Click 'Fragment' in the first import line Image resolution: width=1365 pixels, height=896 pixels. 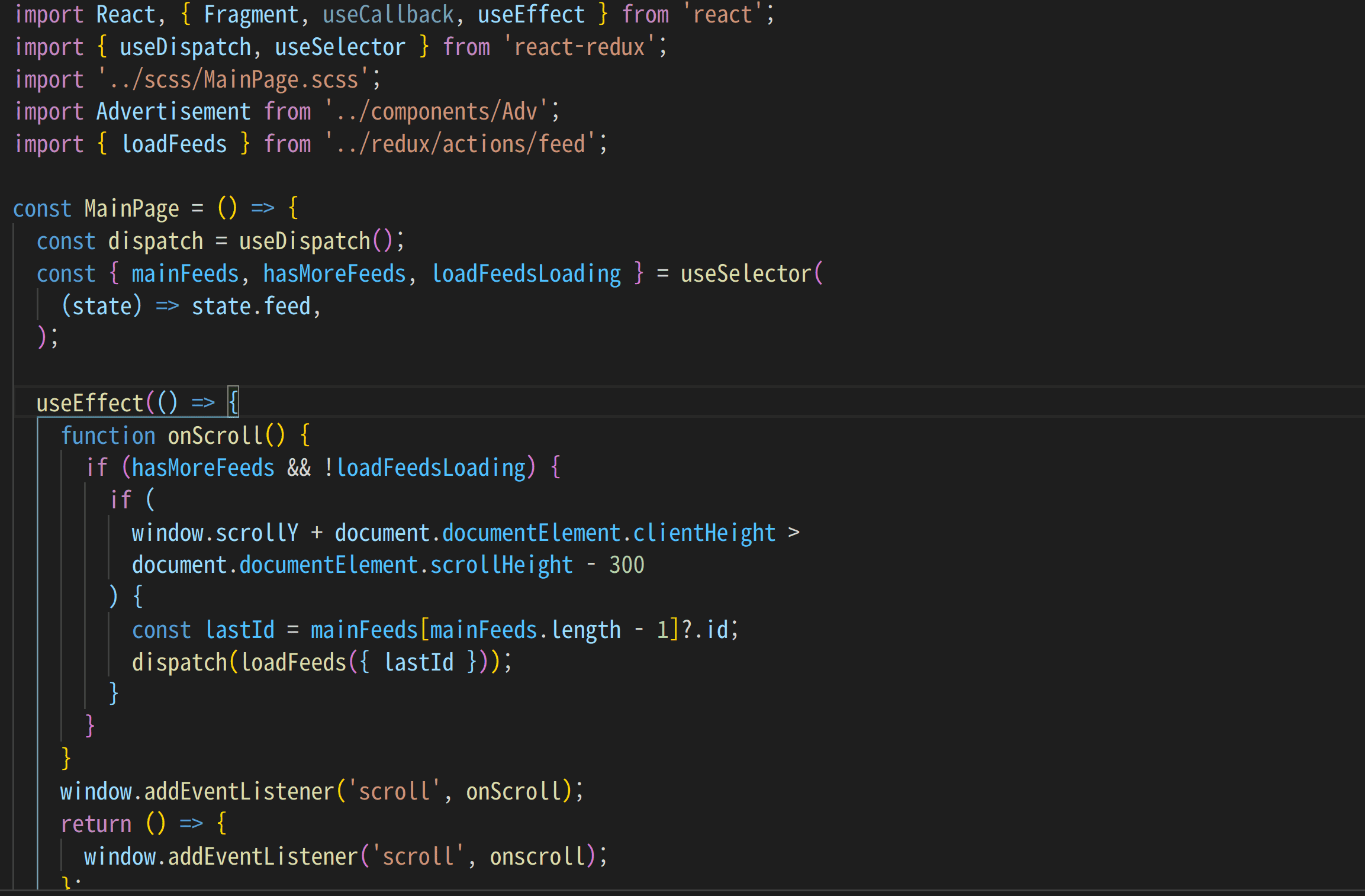pyautogui.click(x=251, y=14)
